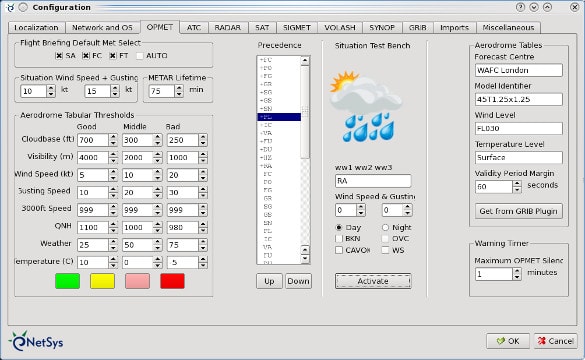Increase Visibility Good threshold

[113, 154]
